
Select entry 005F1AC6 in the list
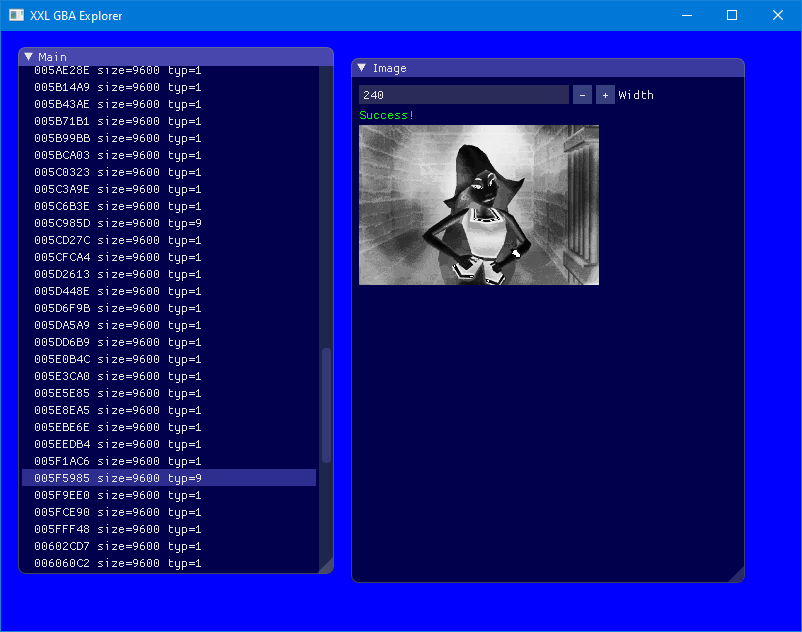pos(169,461)
